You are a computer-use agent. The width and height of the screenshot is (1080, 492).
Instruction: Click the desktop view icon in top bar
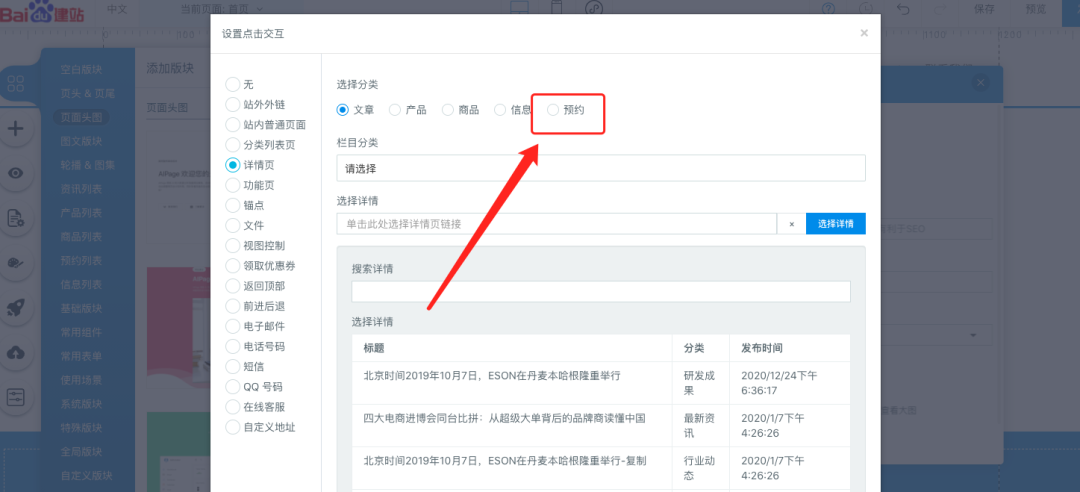(519, 8)
